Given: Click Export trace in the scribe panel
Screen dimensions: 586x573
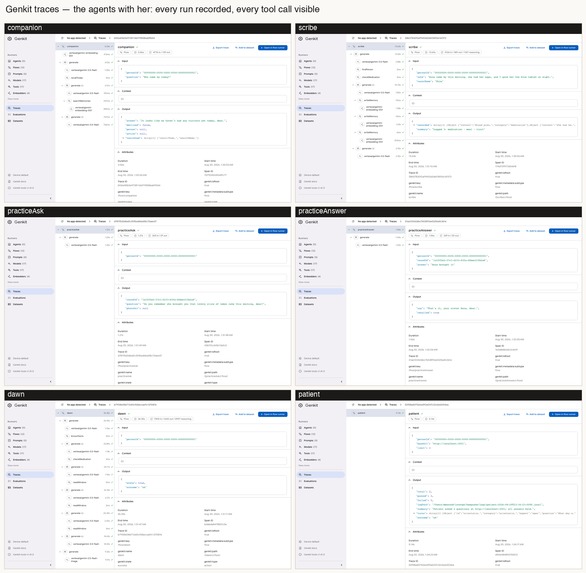Looking at the screenshot, I should (x=512, y=47).
